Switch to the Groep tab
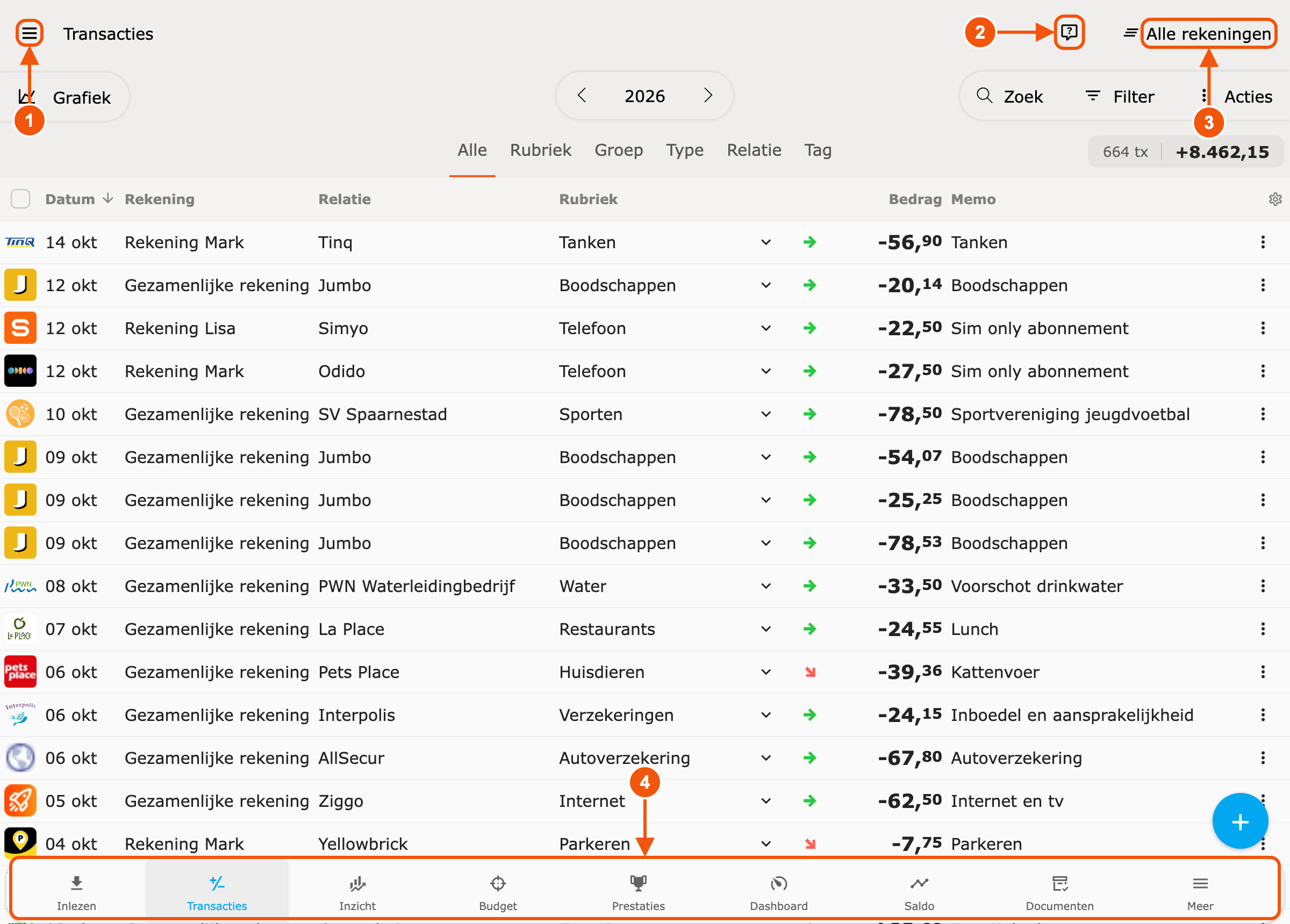 [619, 150]
